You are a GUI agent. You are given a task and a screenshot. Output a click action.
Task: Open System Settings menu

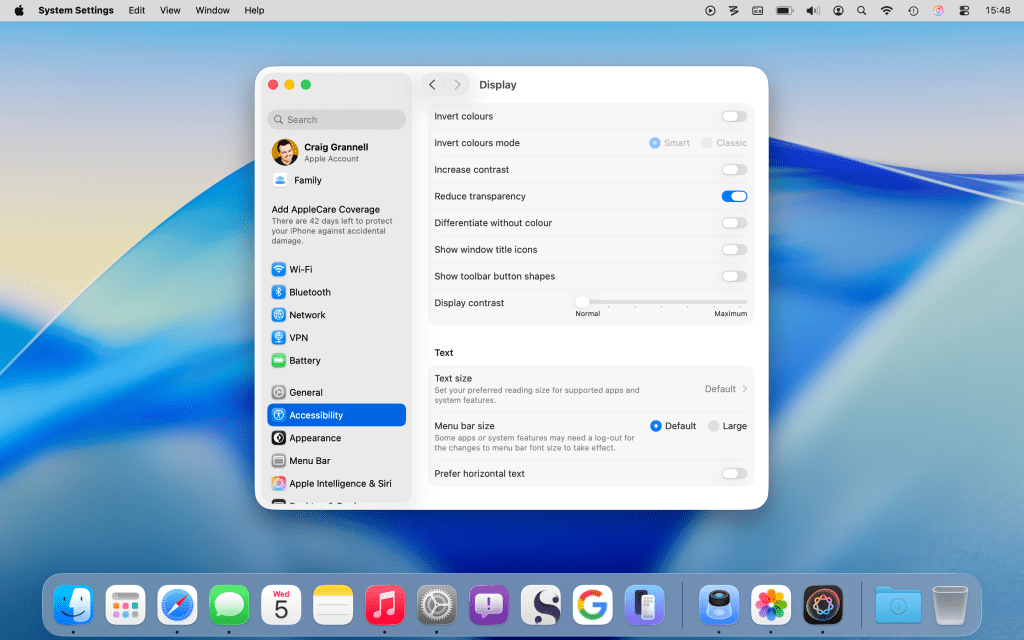(76, 10)
